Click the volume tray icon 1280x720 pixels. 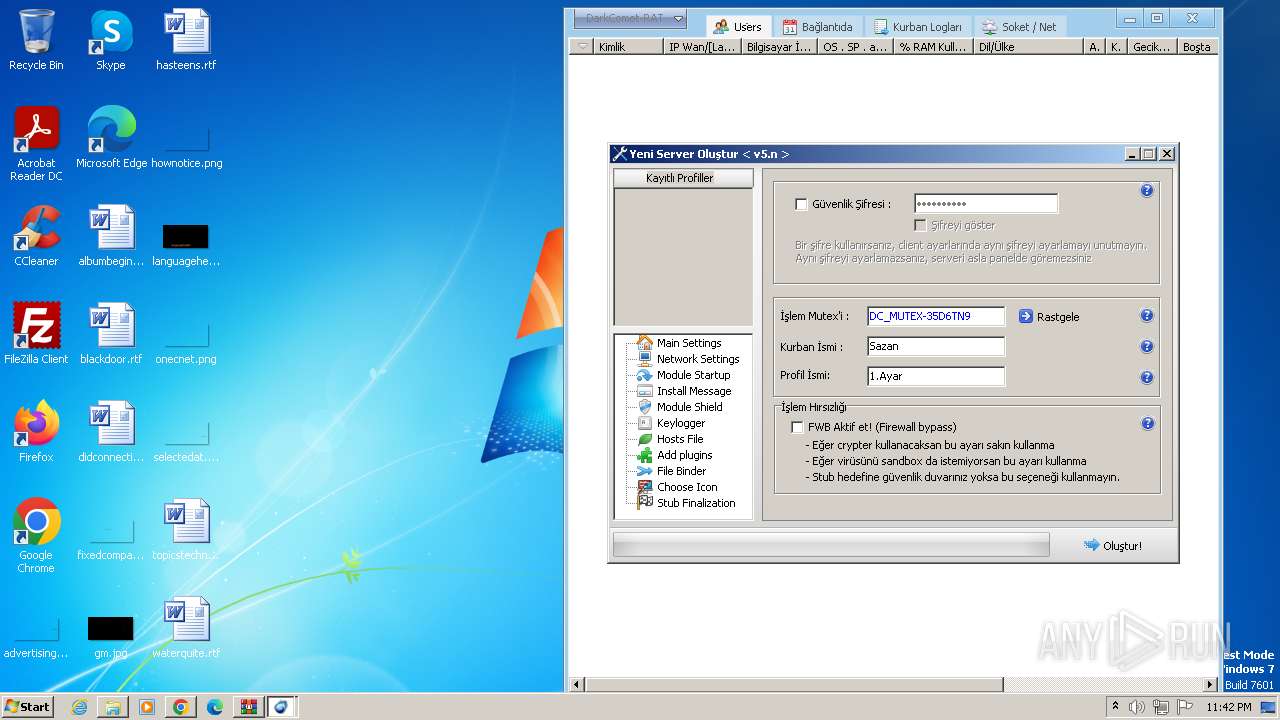coord(1137,707)
